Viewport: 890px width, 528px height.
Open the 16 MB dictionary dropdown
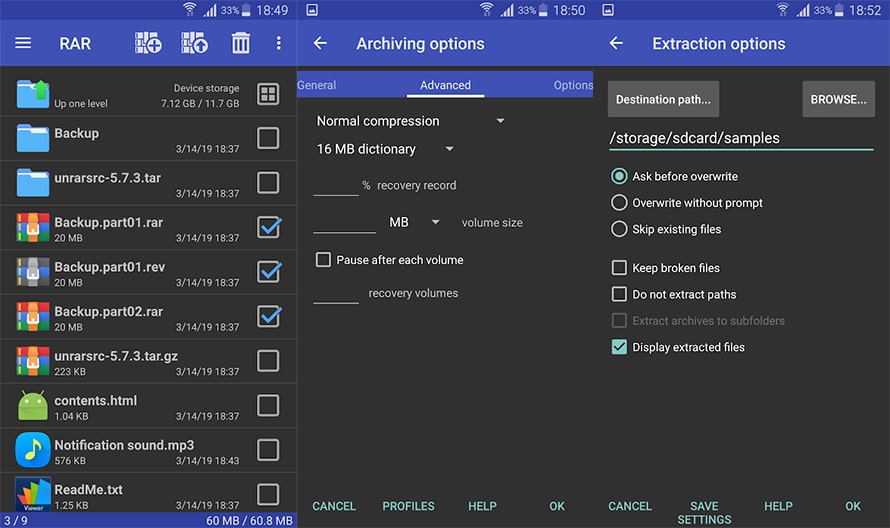(x=384, y=149)
